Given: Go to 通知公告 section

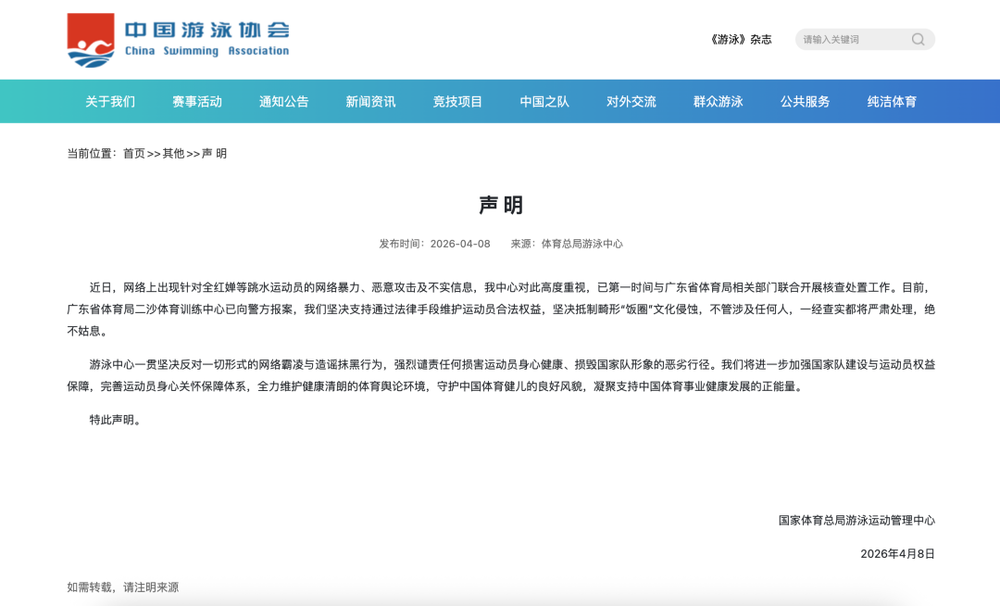Looking at the screenshot, I should point(284,102).
